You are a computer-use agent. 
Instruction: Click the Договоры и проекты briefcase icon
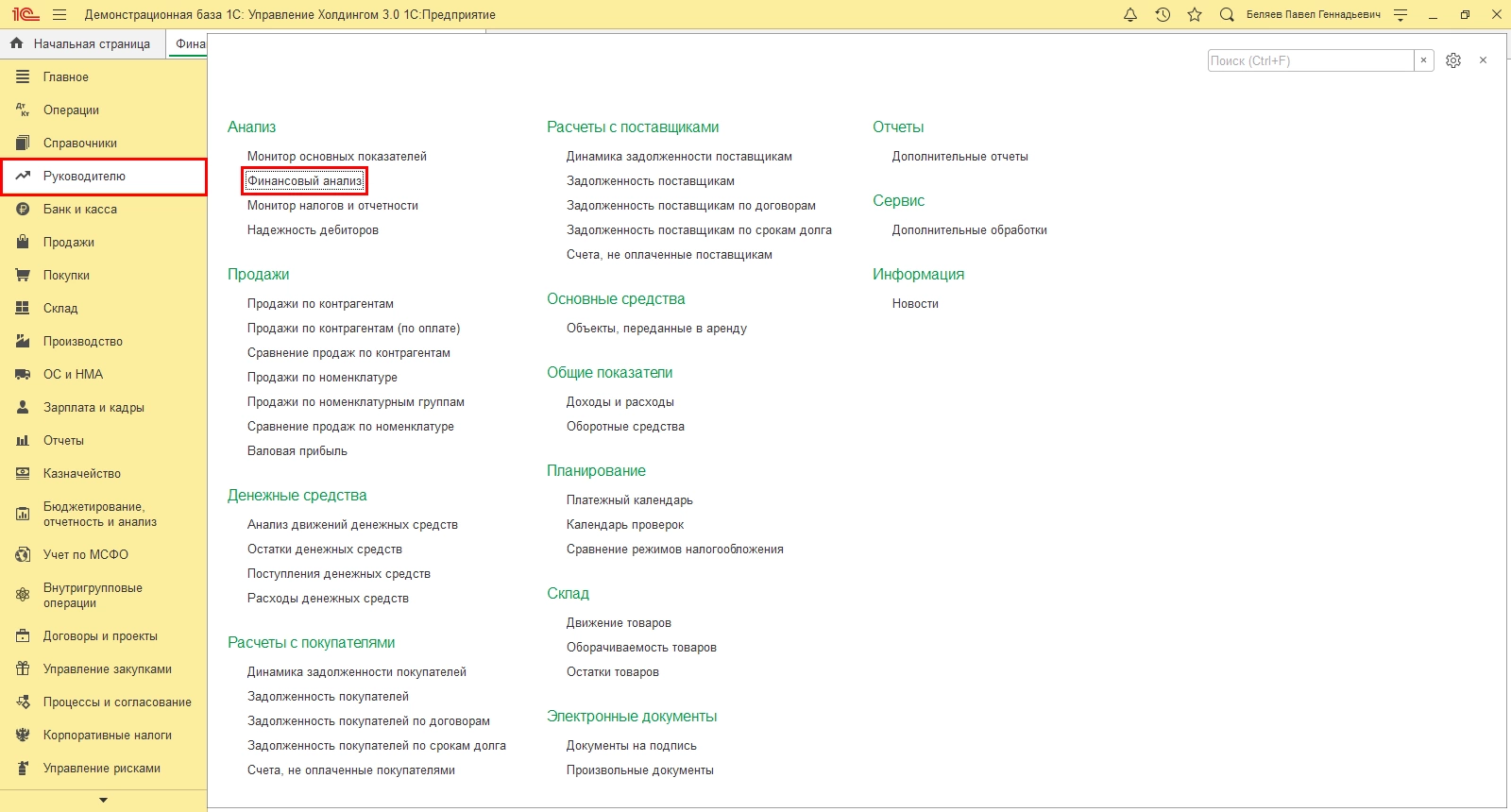pos(23,635)
